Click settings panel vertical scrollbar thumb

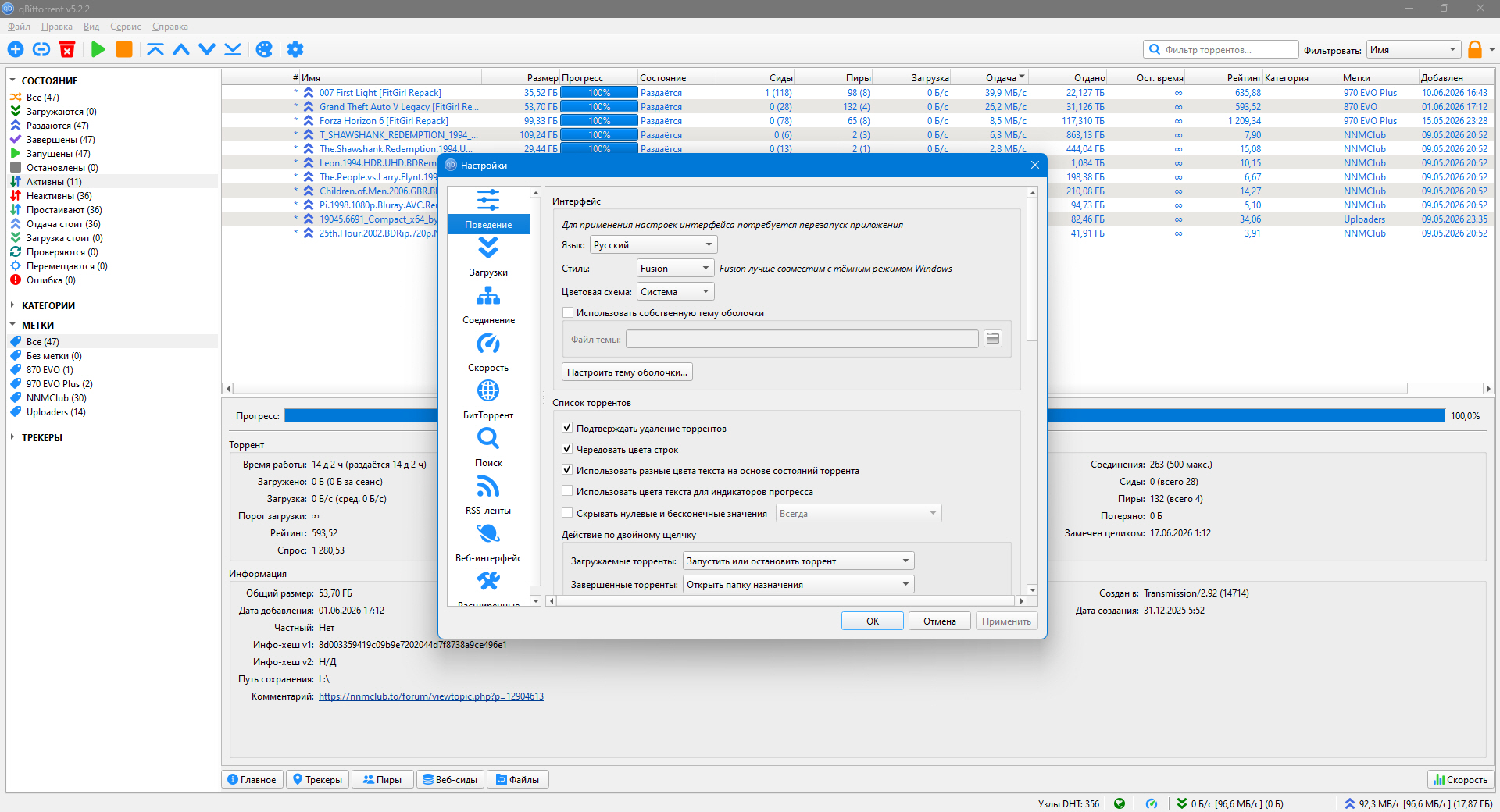[x=1032, y=269]
